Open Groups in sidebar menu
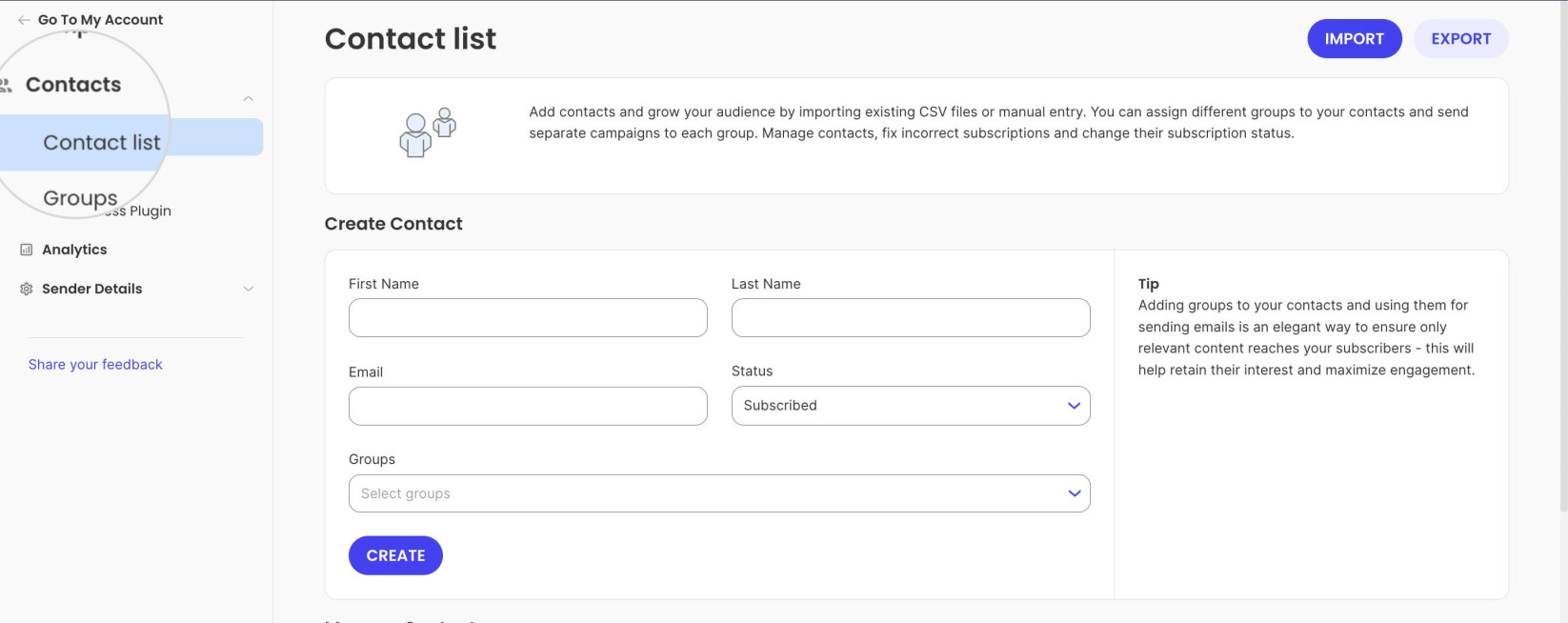Viewport: 1568px width, 623px height. point(80,198)
